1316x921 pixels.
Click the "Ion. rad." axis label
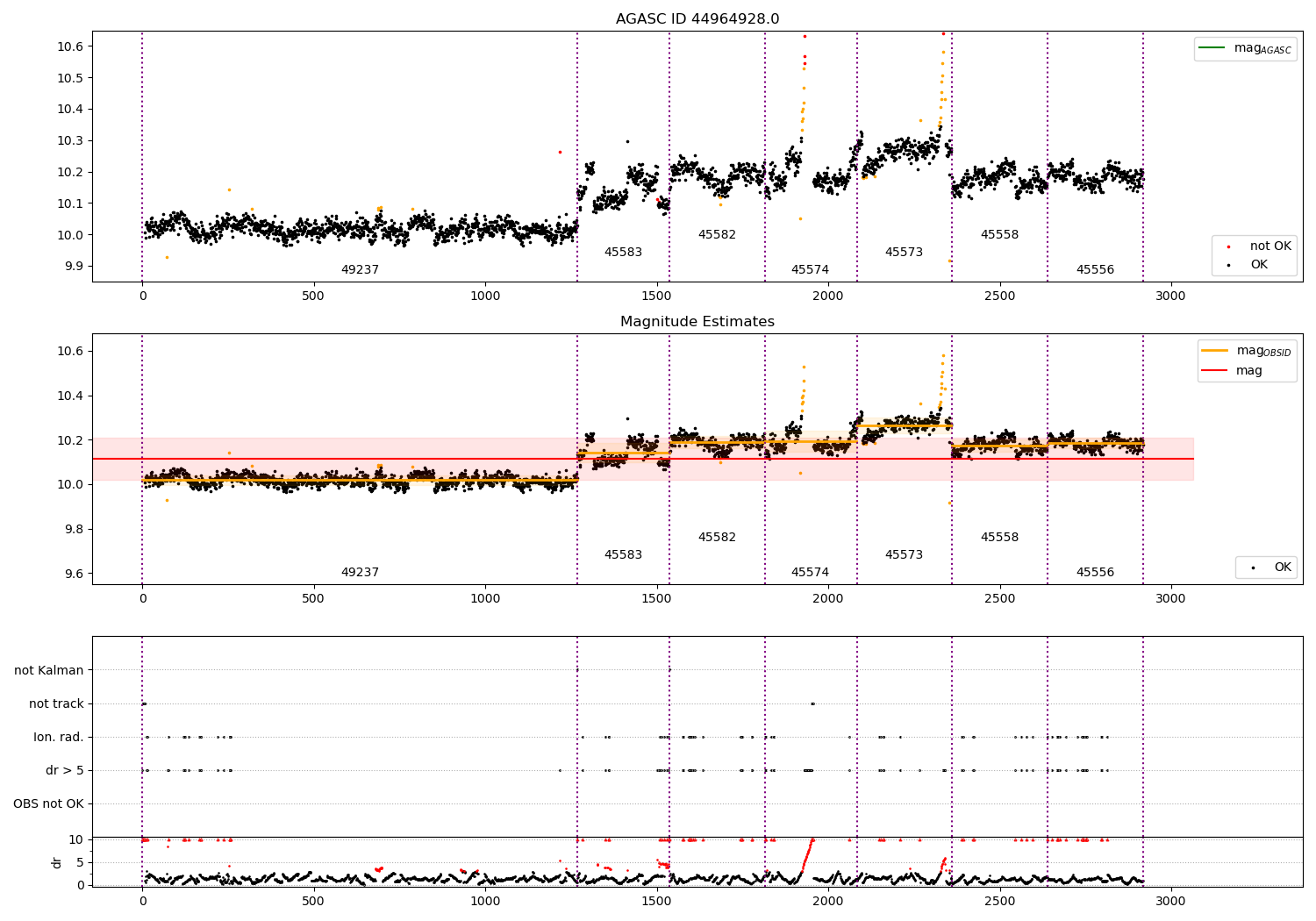[x=59, y=738]
